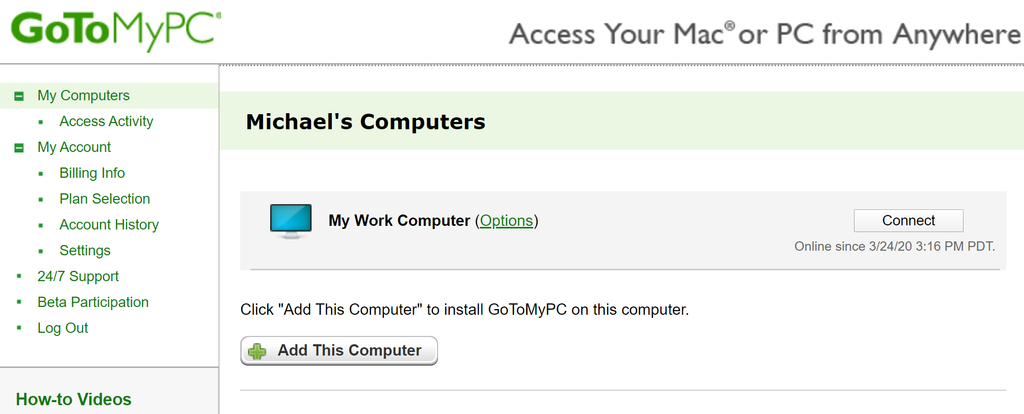1024x414 pixels.
Task: Open Options for My Work Computer
Action: [x=506, y=221]
